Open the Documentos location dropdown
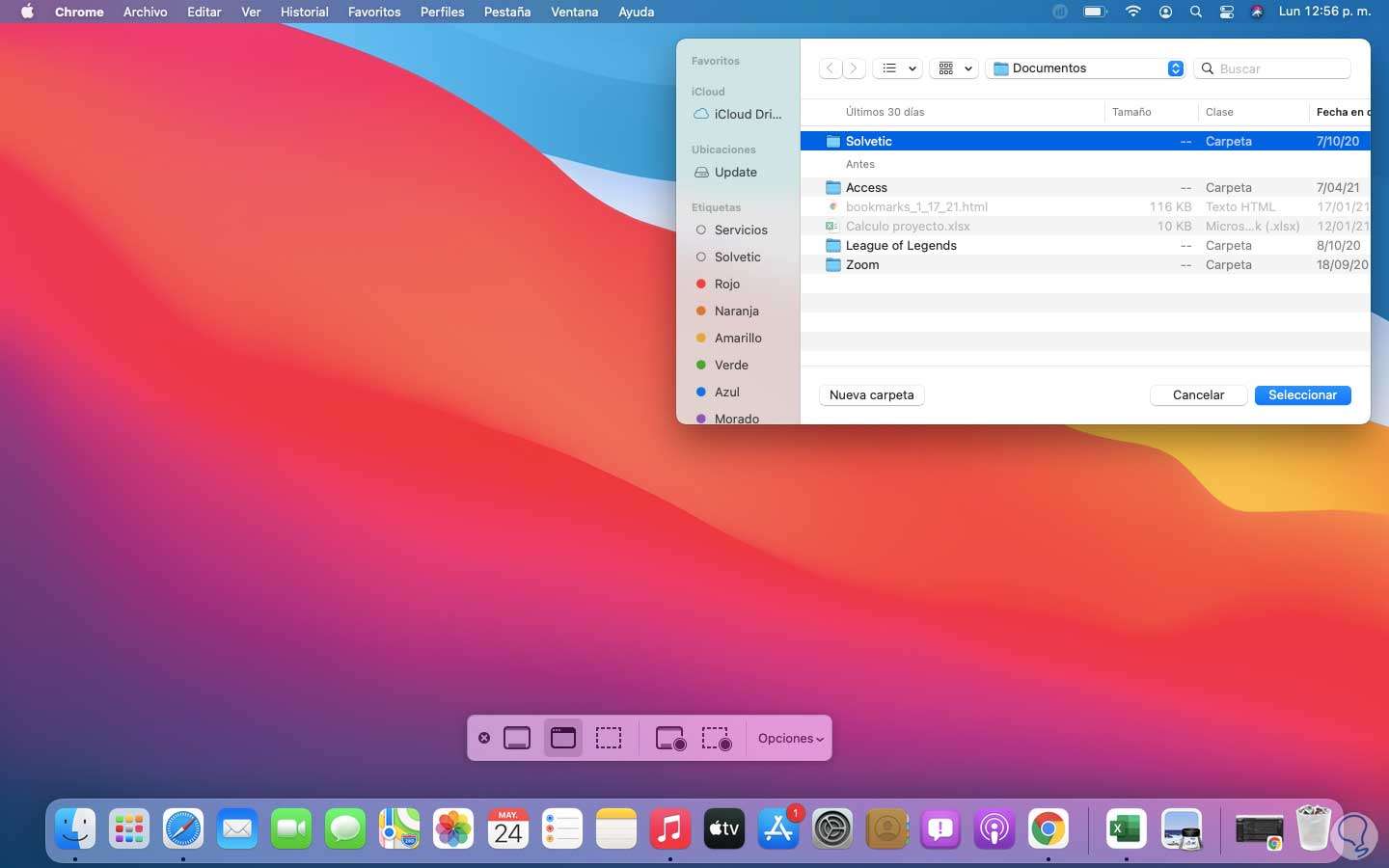The width and height of the screenshot is (1389, 868). tap(1087, 68)
